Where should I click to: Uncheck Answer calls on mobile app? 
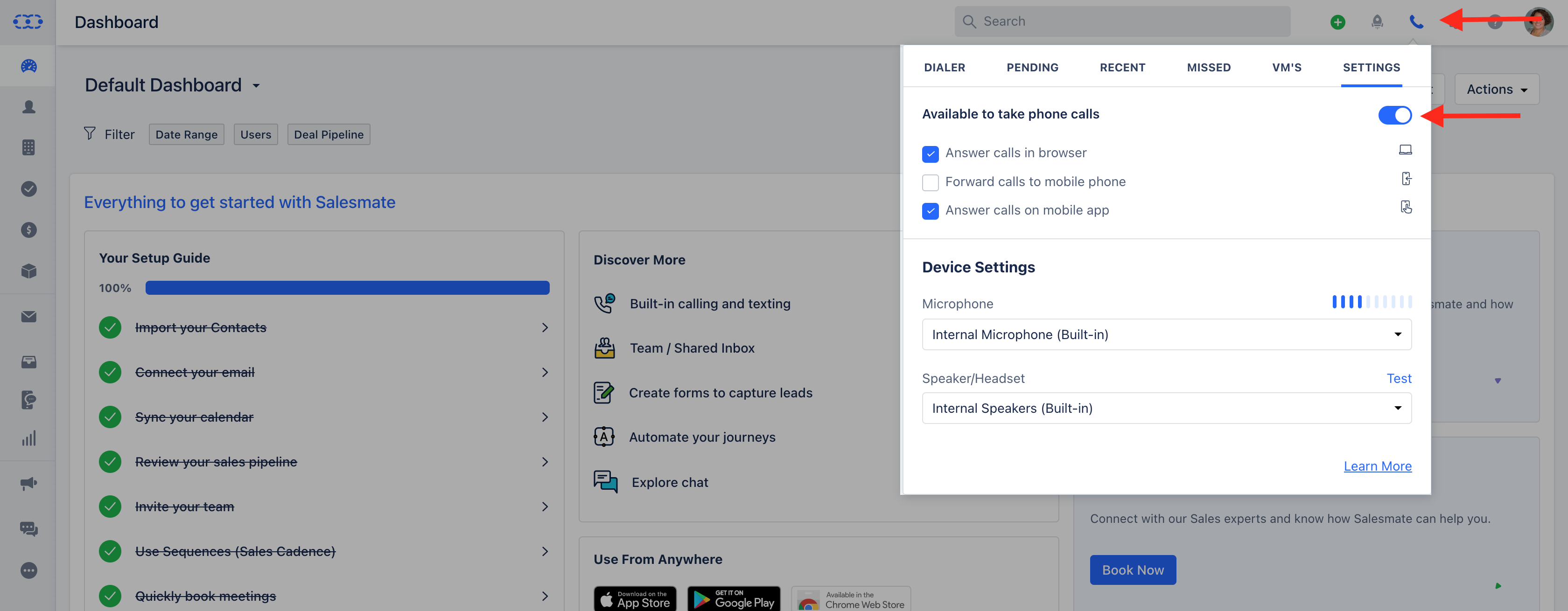(x=930, y=211)
